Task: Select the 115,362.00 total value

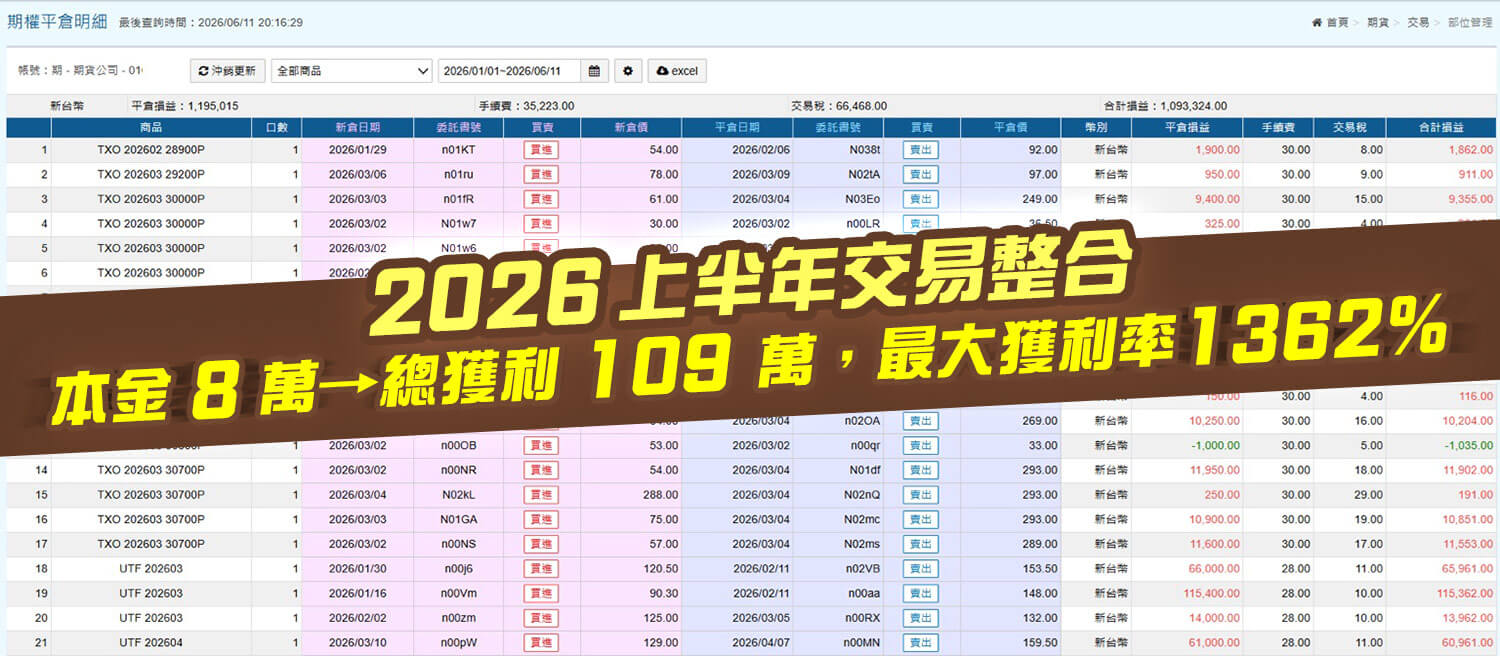Action: click(x=1461, y=593)
